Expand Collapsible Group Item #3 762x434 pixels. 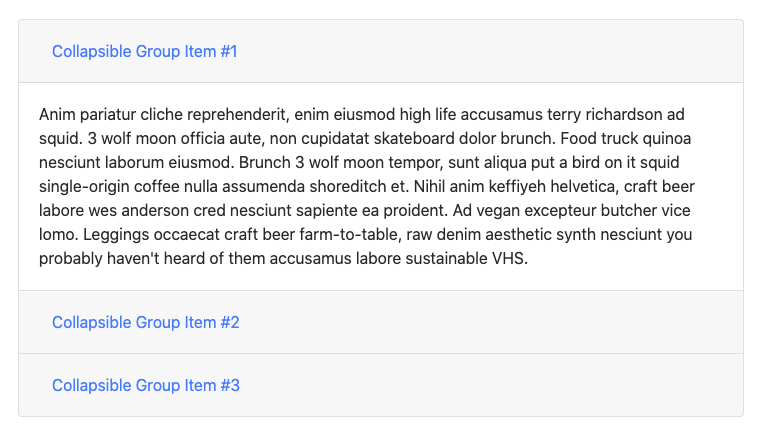click(x=145, y=385)
